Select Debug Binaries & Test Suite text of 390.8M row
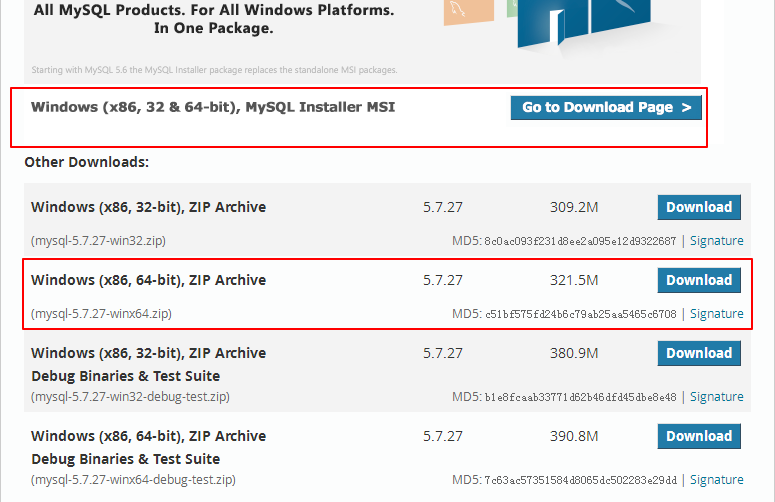 (x=126, y=459)
